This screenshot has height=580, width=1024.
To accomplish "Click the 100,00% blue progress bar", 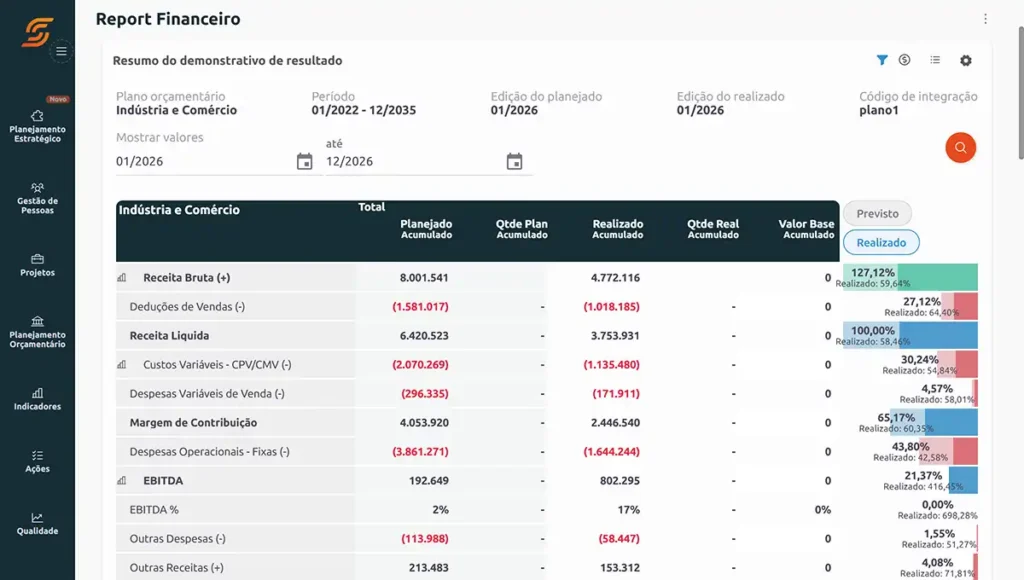I will point(910,336).
